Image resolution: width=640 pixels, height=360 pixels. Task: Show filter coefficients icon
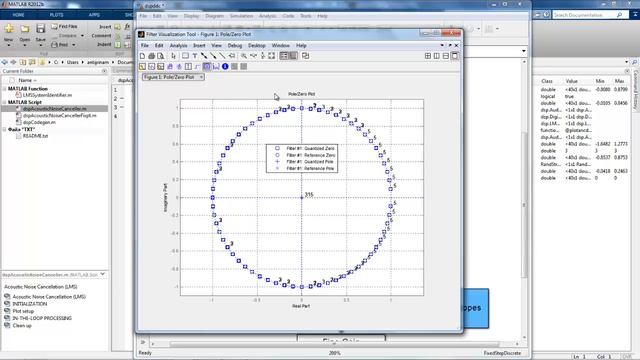pyautogui.click(x=216, y=67)
